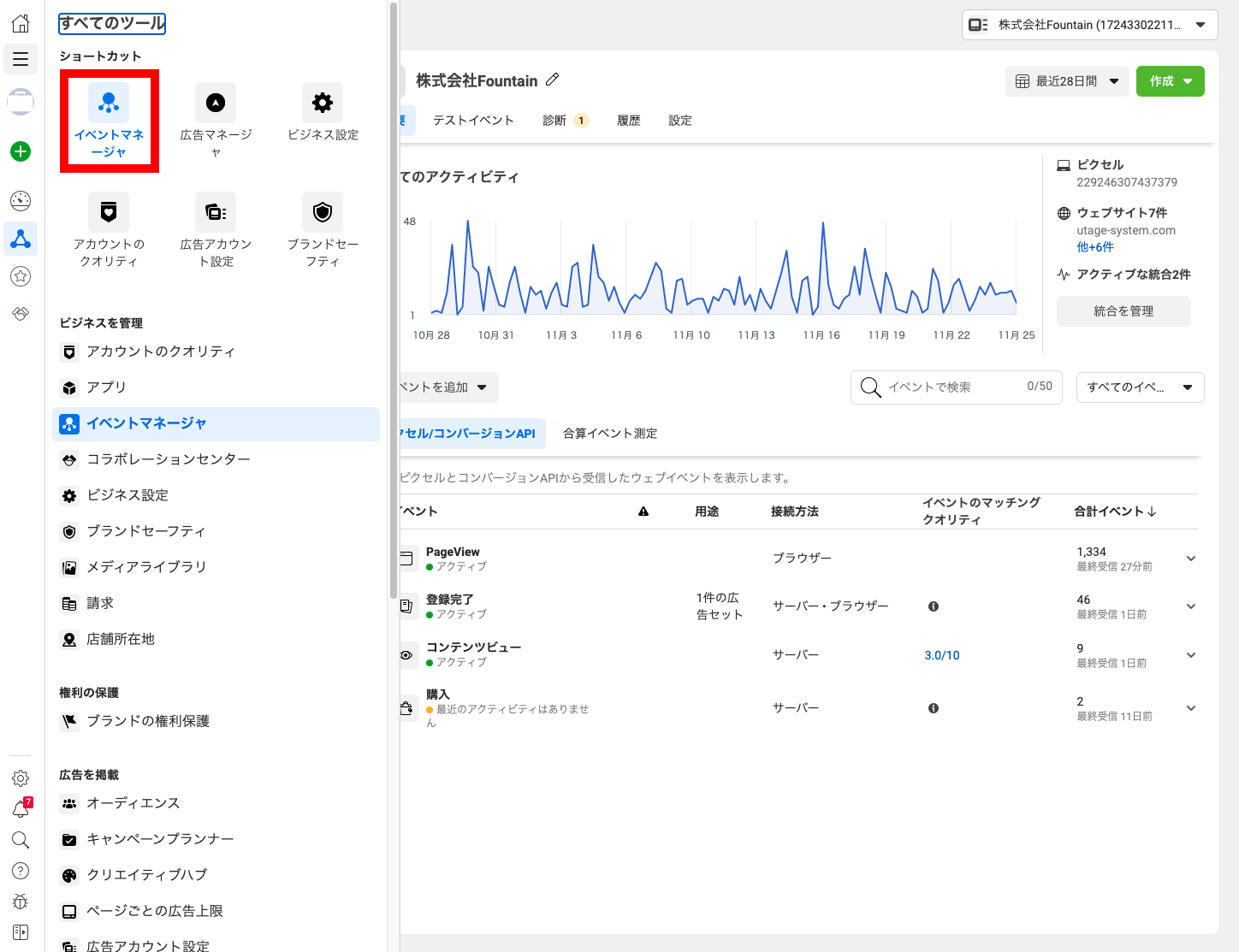Open the green 作成 dropdown button

point(1170,81)
